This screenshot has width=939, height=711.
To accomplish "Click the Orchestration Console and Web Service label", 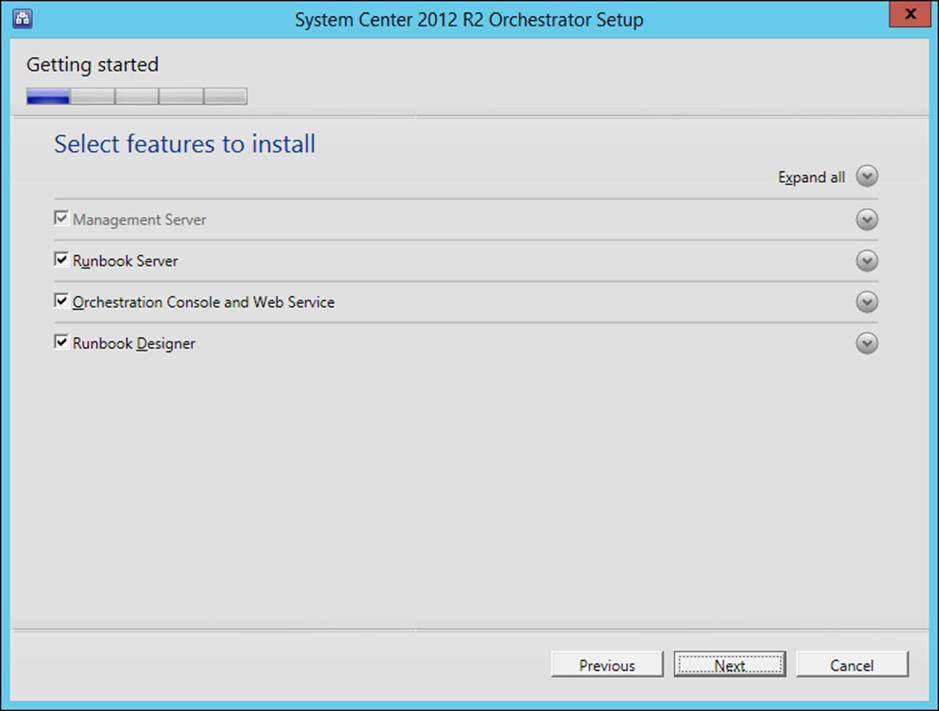I will click(x=204, y=302).
